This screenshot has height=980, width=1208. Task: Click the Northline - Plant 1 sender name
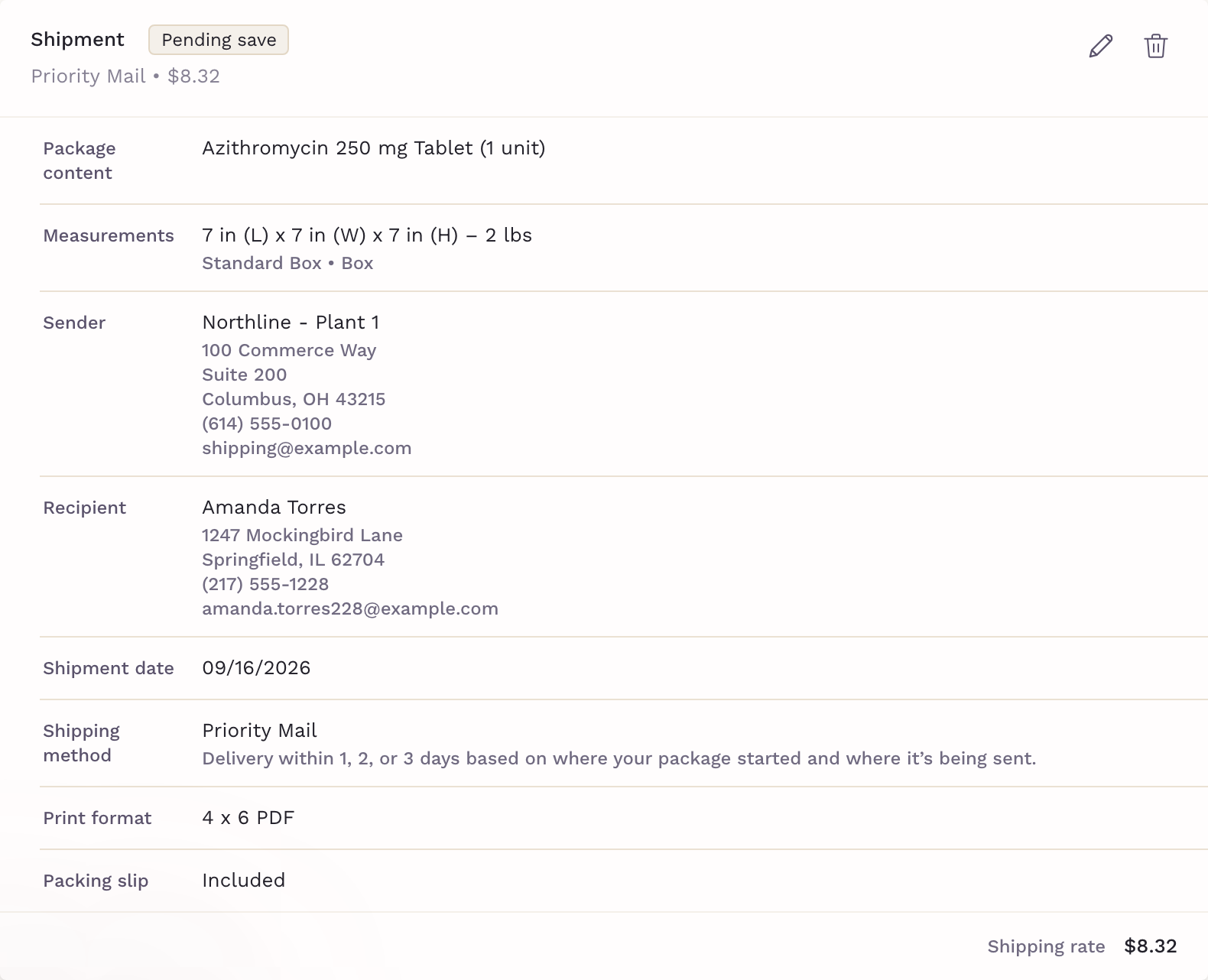tap(291, 322)
